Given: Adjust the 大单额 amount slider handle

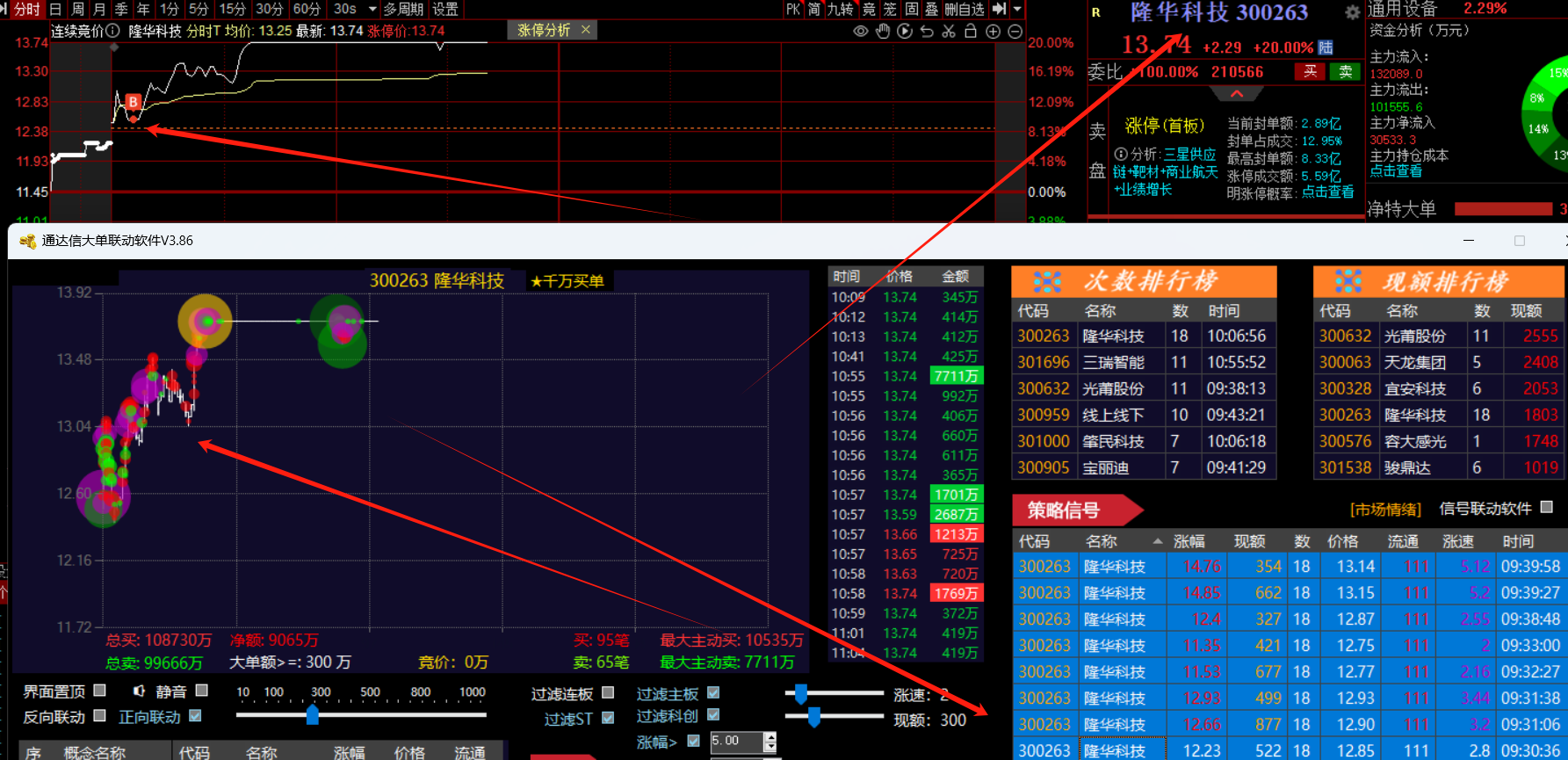Looking at the screenshot, I should click(313, 714).
